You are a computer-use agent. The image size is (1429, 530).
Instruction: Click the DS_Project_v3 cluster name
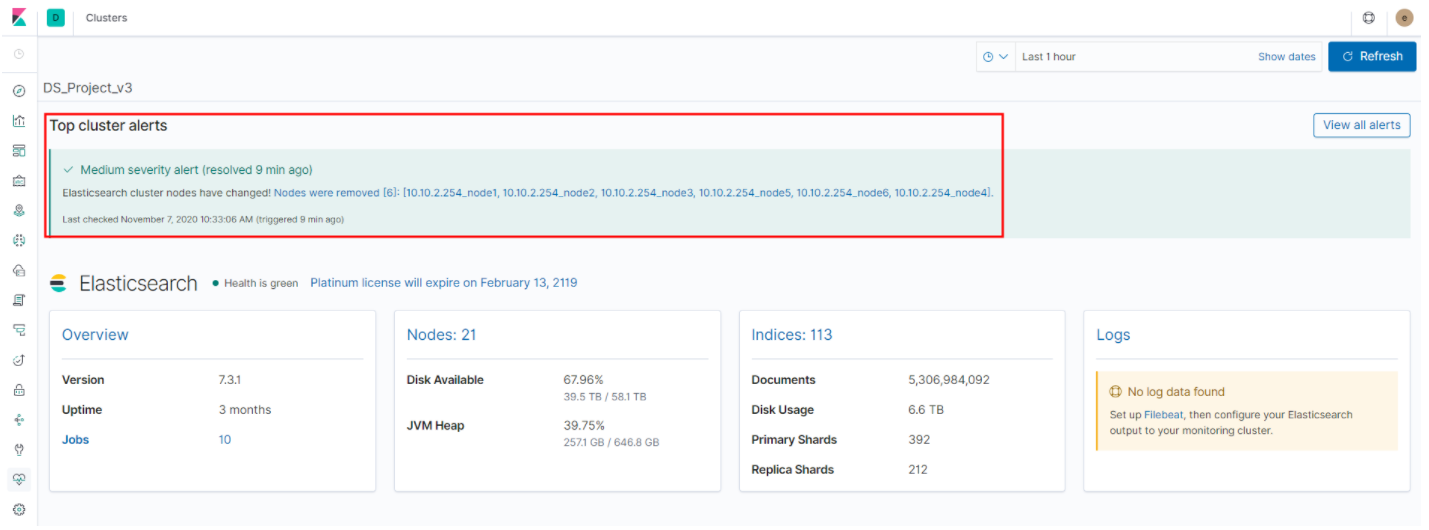[x=87, y=88]
